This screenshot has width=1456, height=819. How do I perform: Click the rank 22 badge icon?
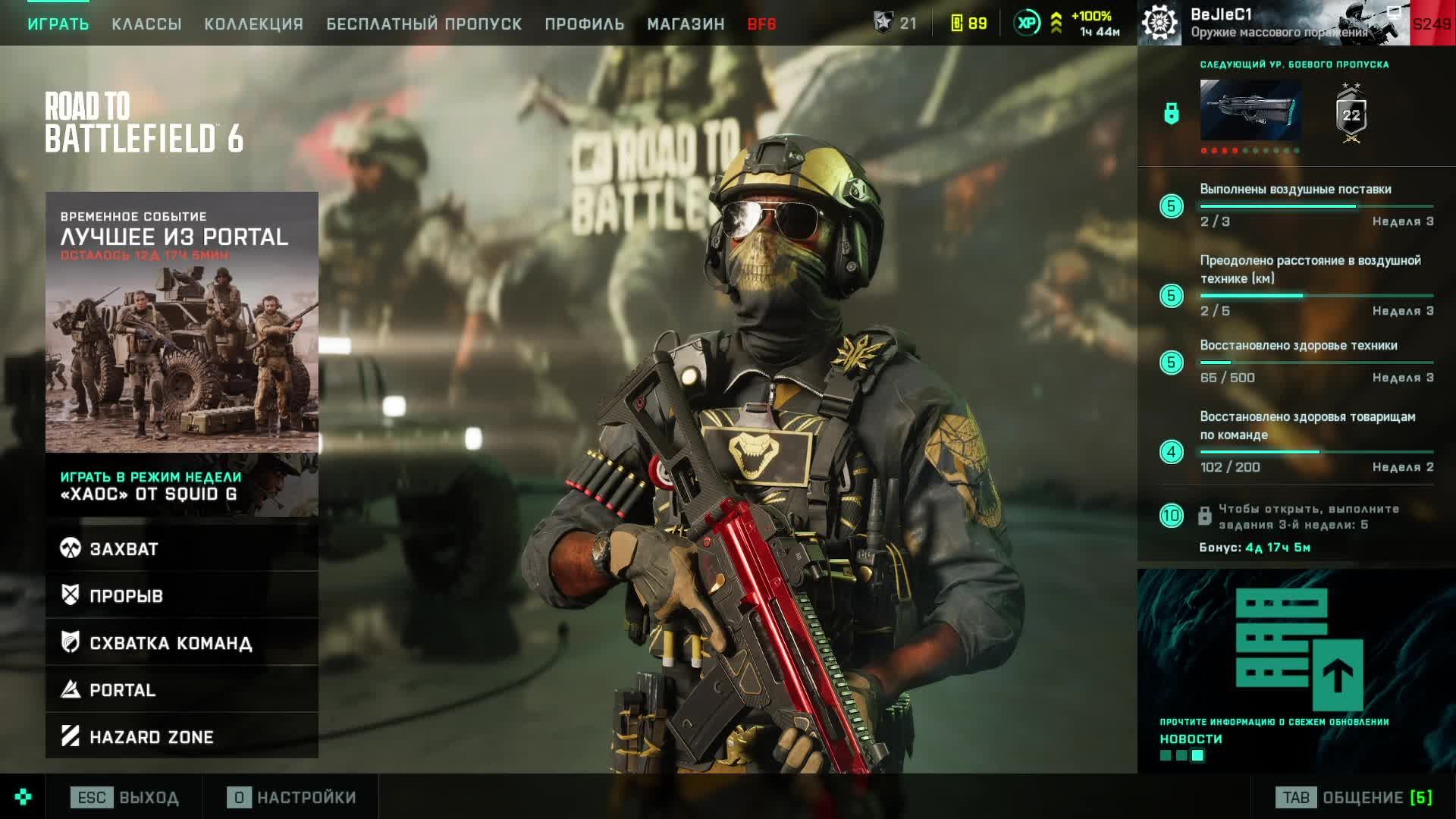tap(1351, 115)
